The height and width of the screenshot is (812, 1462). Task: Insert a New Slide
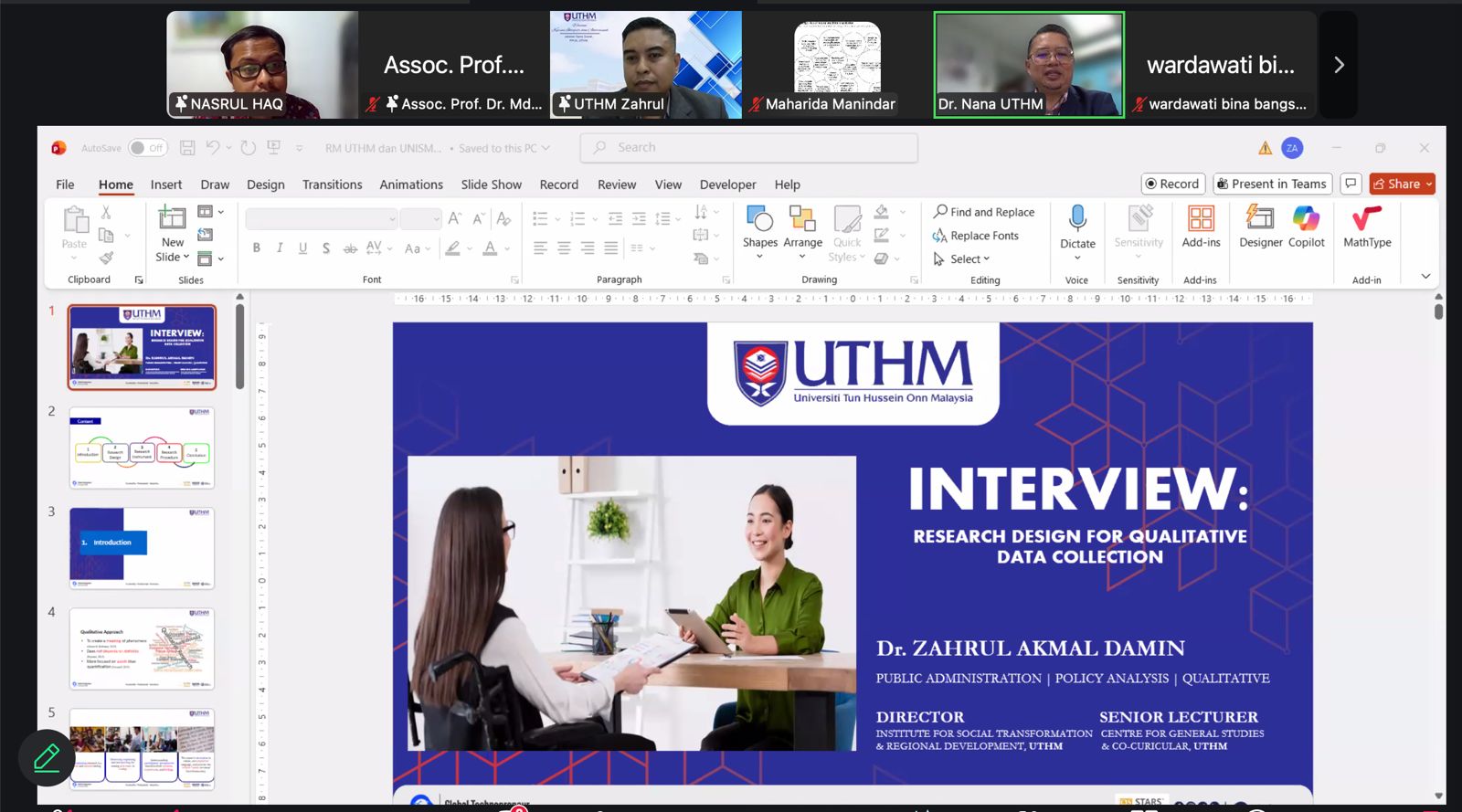pos(172,219)
